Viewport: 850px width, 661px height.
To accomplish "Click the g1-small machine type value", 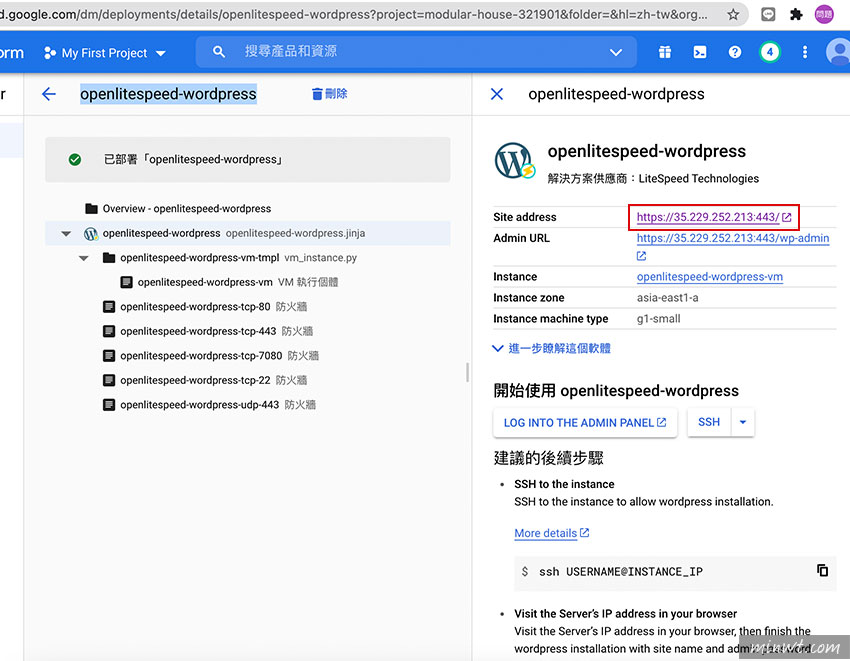I will (658, 319).
